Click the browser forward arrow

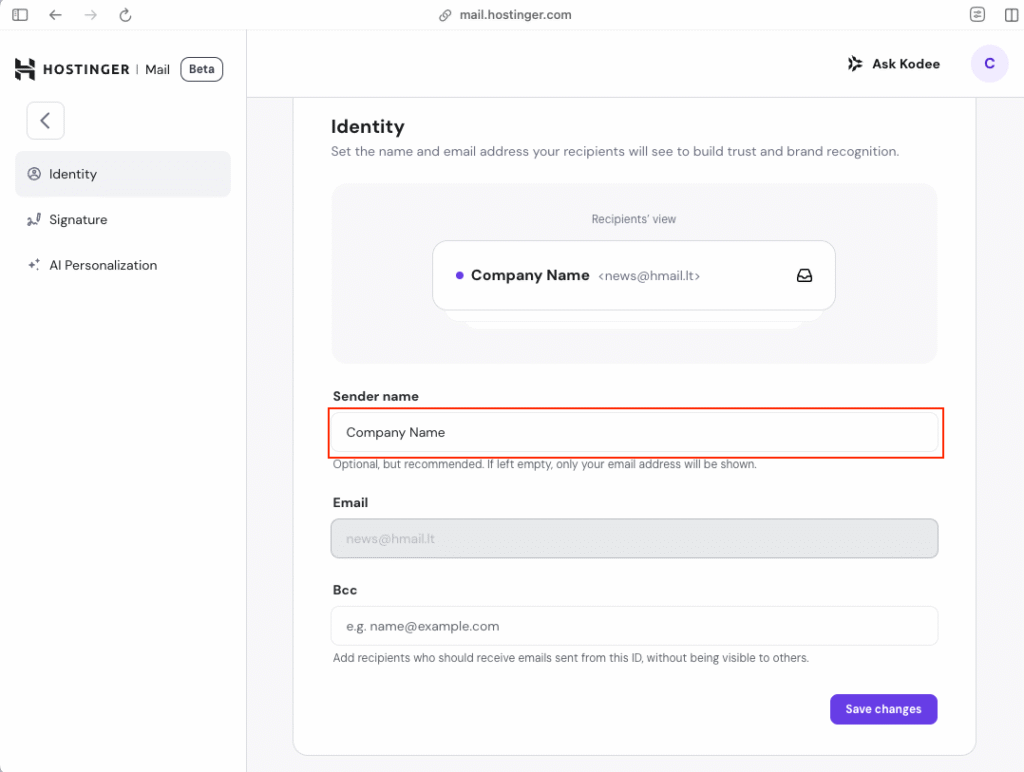click(90, 15)
